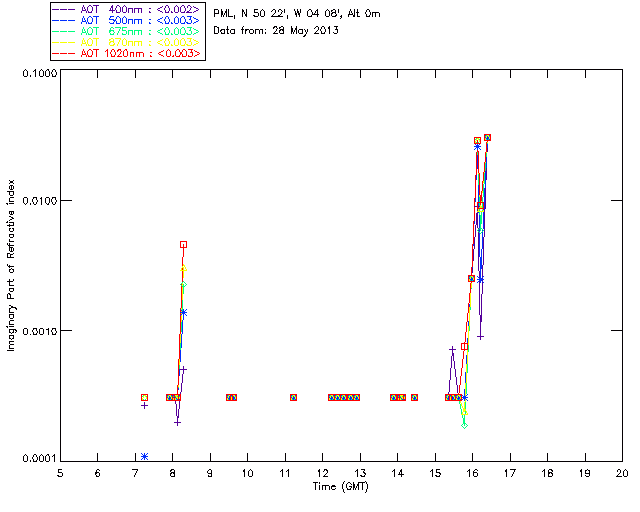Click the x-axis tick label 19
Screen dimensions: 640x512
pyautogui.click(x=585, y=473)
